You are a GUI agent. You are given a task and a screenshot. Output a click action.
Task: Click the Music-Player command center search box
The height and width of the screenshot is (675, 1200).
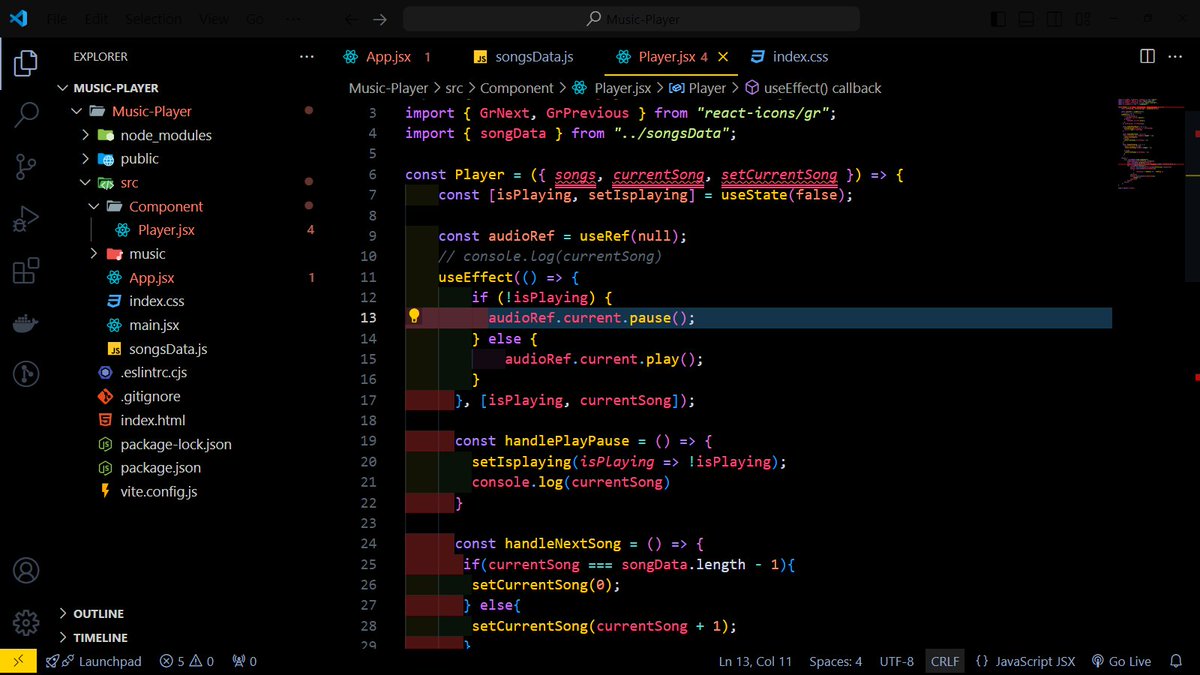(x=632, y=19)
